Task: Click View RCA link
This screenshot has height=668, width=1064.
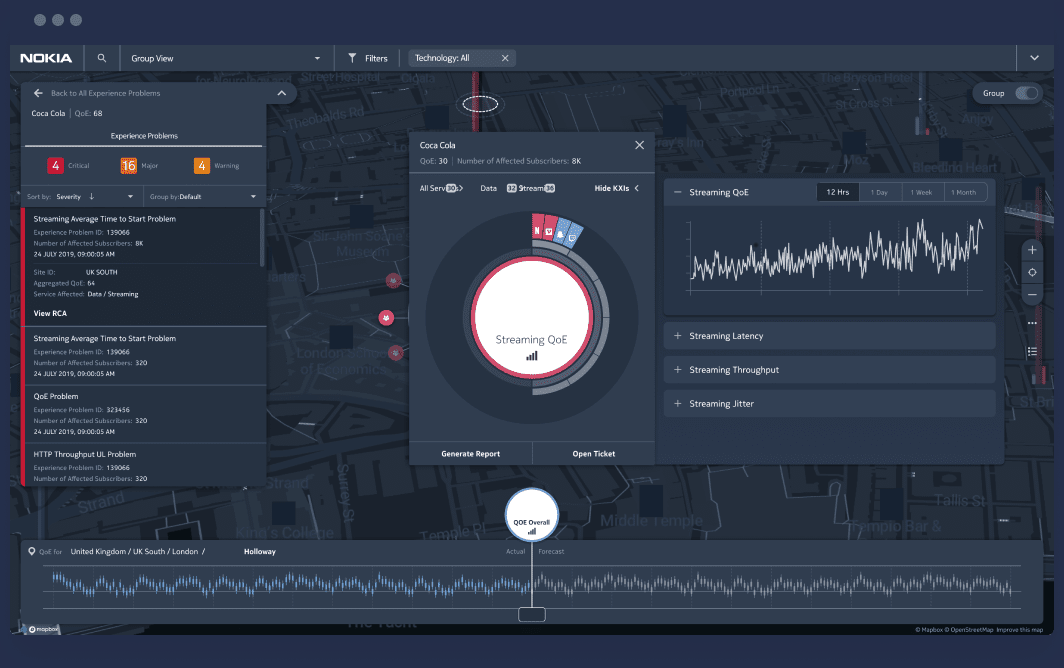Action: point(51,313)
